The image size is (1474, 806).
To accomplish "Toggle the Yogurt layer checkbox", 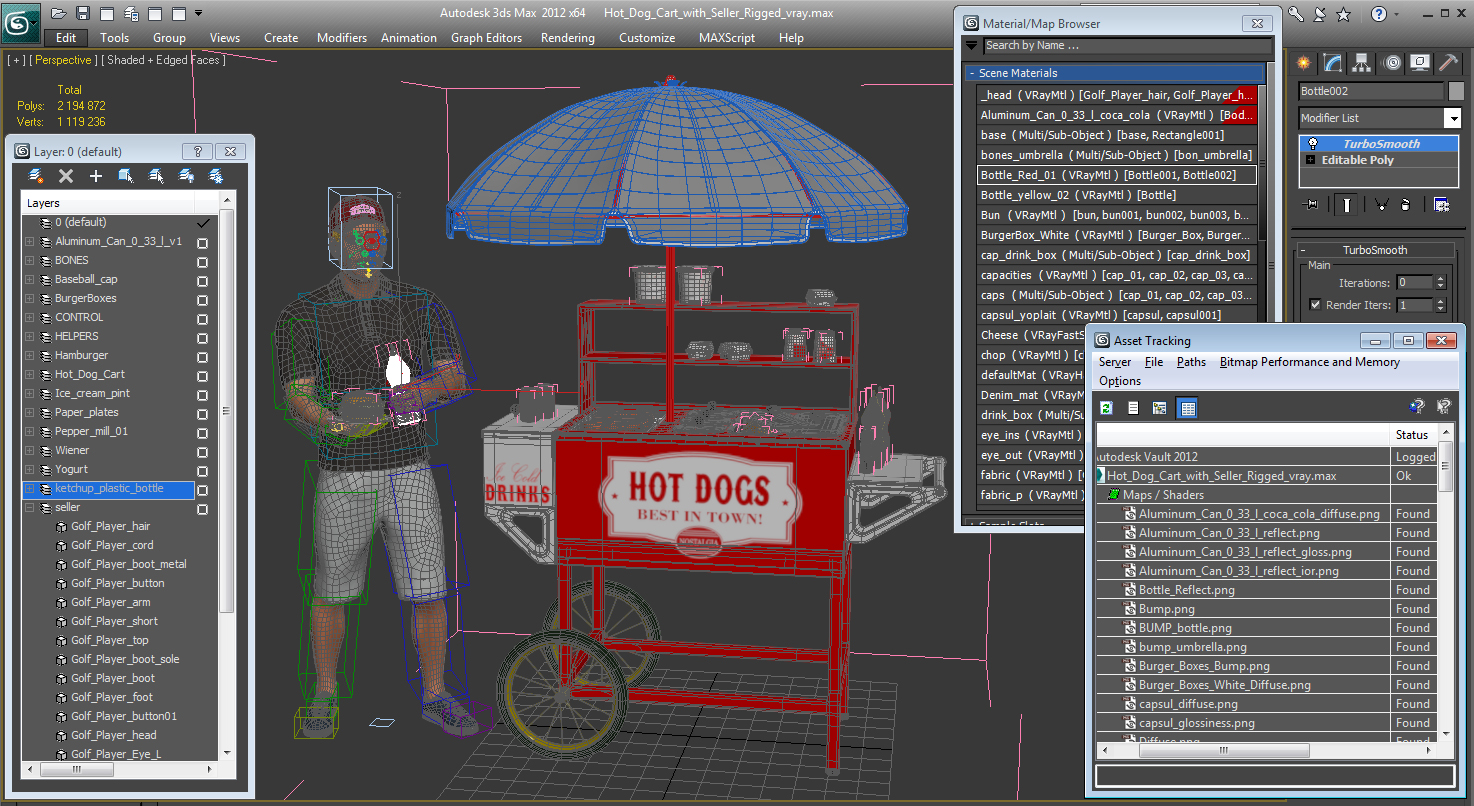I will [x=202, y=470].
